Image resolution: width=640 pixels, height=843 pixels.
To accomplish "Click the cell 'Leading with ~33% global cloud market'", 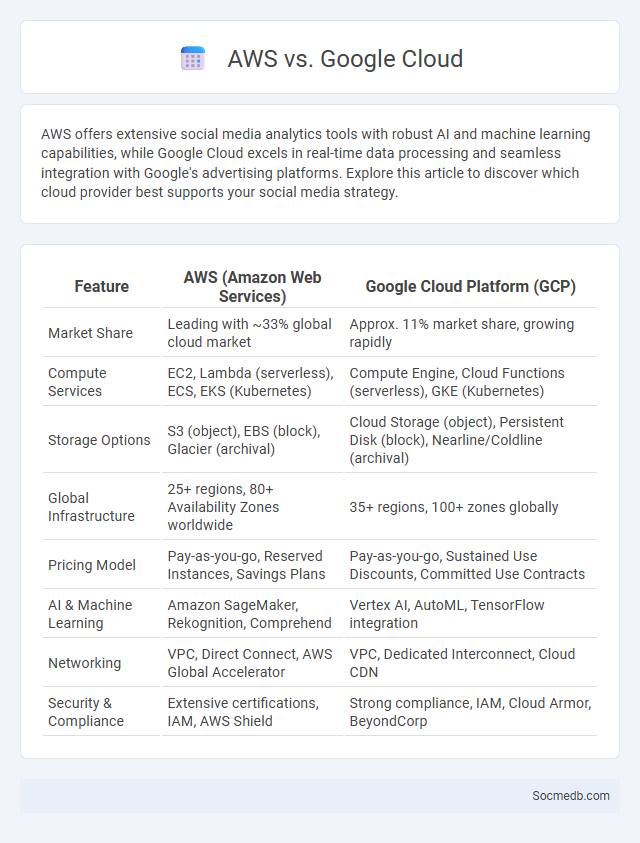I will click(x=252, y=333).
